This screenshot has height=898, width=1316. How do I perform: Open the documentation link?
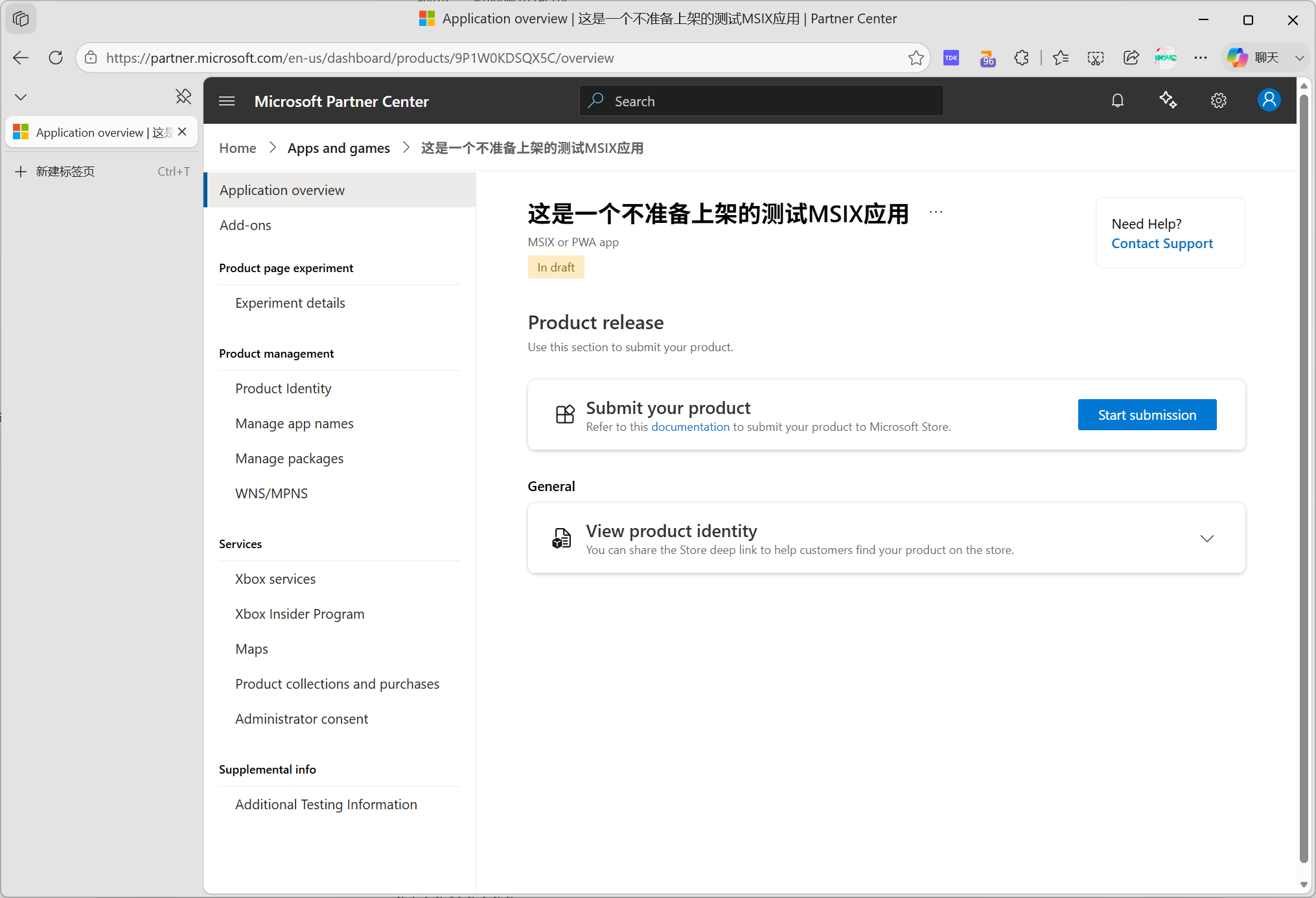click(x=690, y=426)
